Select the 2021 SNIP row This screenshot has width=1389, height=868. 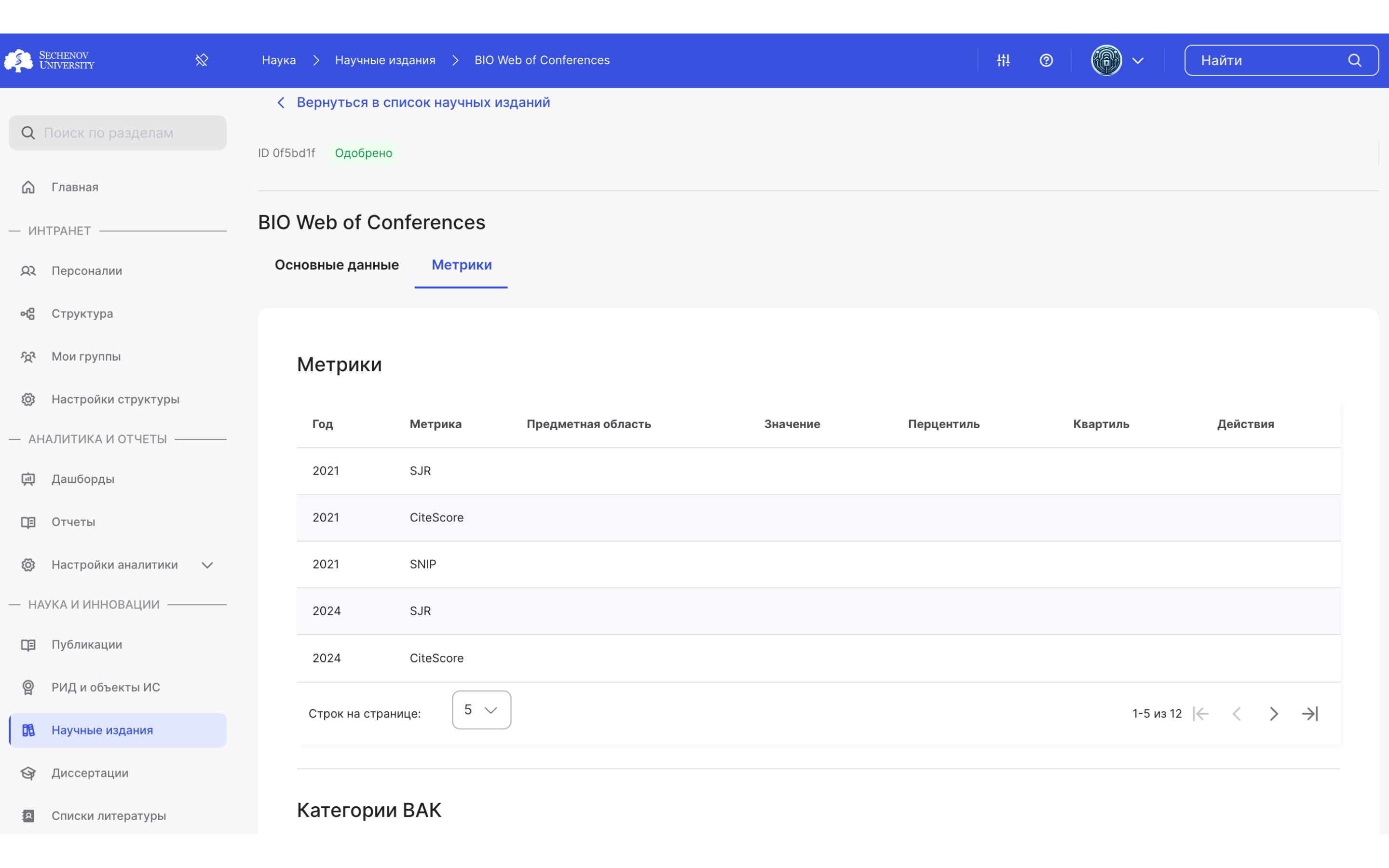click(x=818, y=564)
